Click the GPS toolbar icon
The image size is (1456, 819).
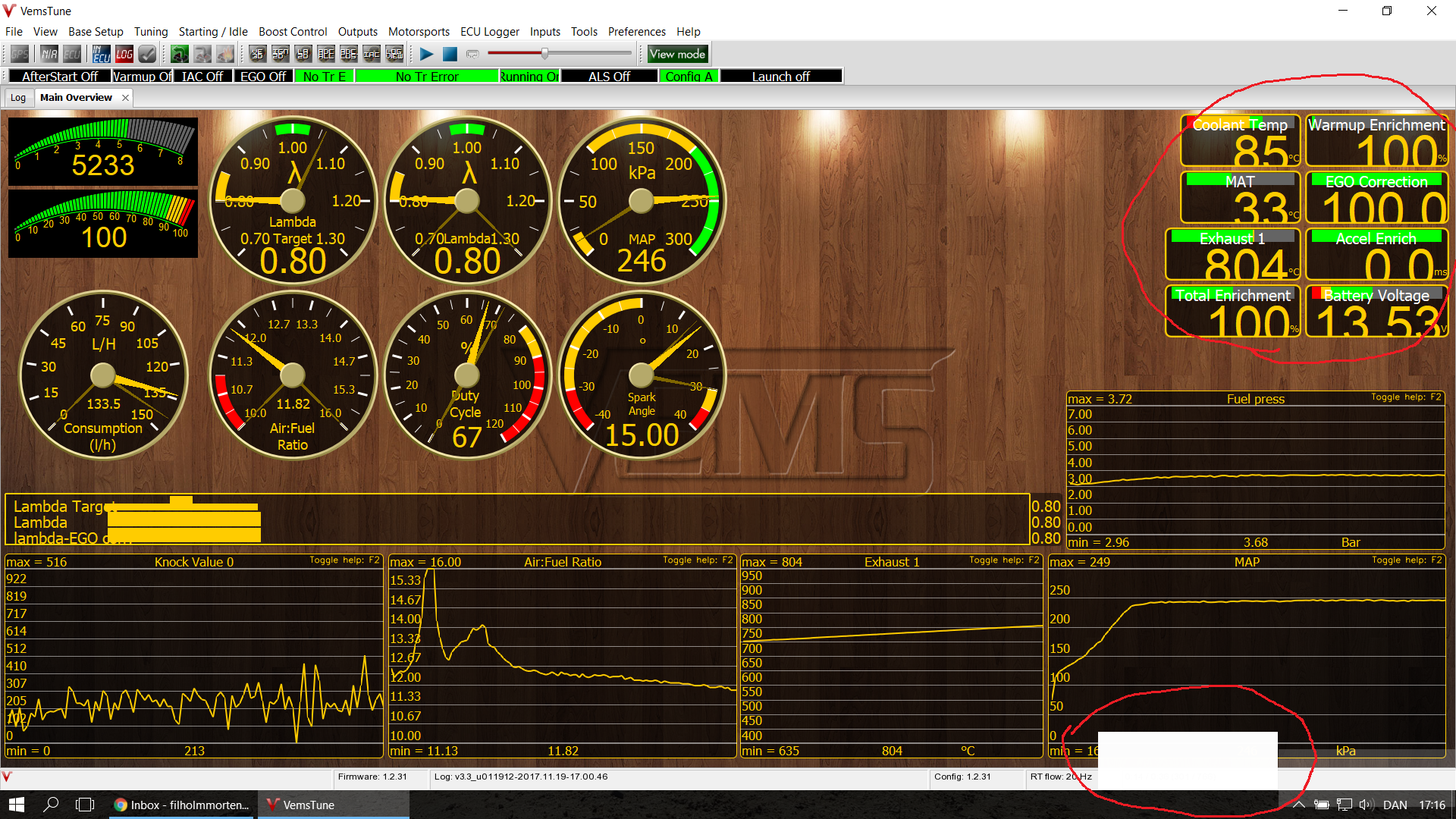[20, 54]
